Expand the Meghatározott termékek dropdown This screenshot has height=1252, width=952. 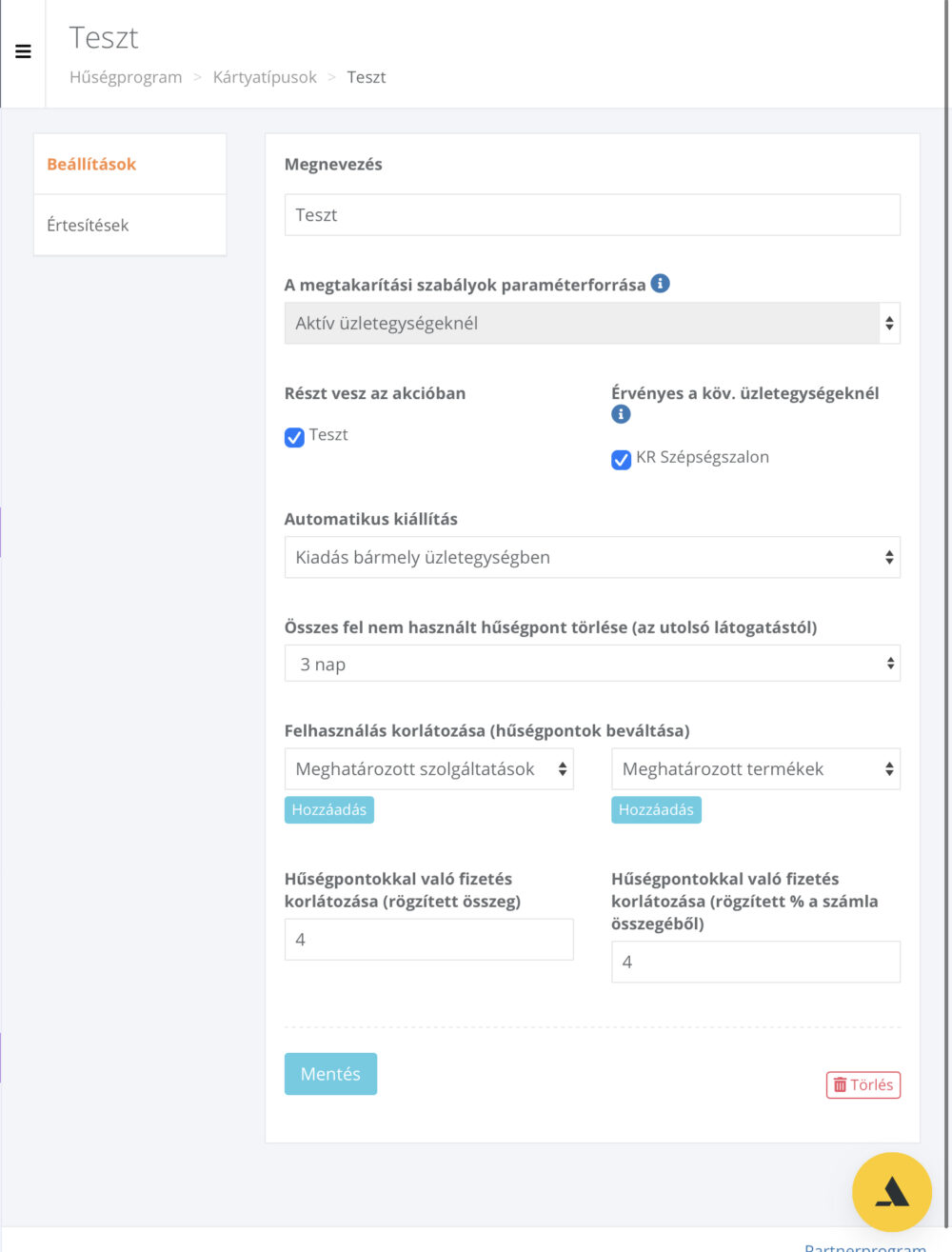[756, 769]
